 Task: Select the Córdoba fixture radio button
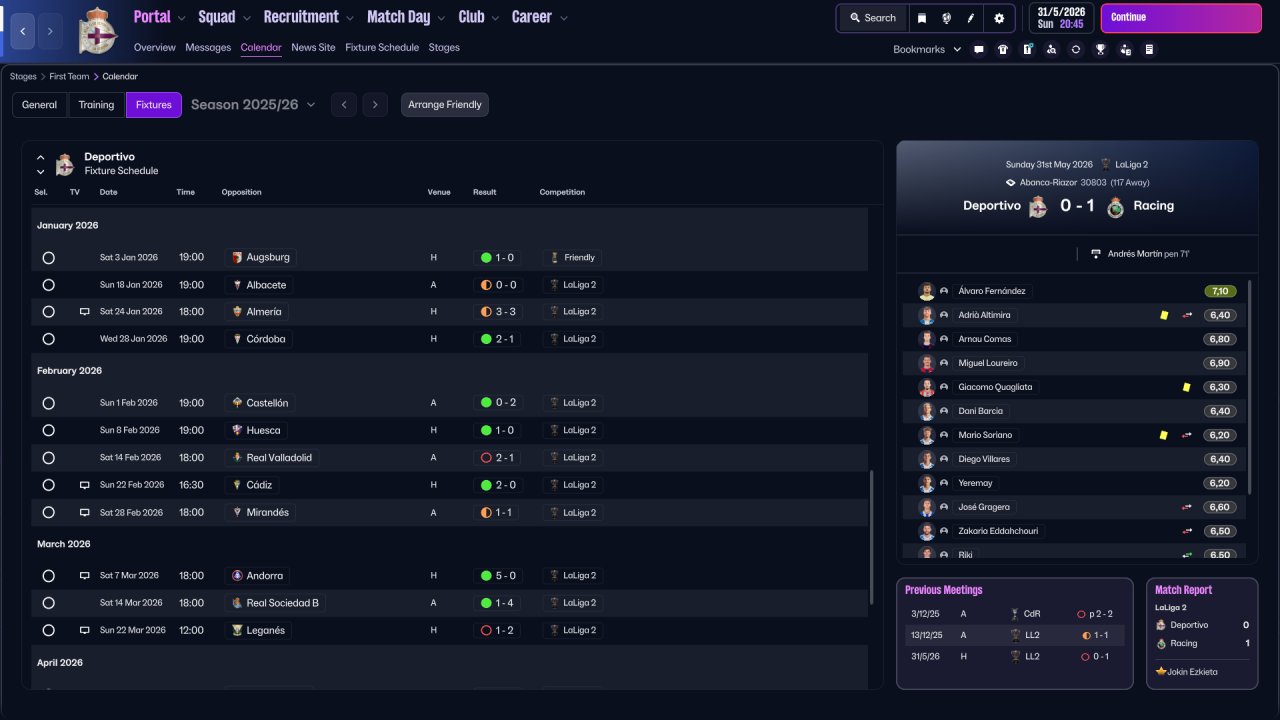pos(48,339)
